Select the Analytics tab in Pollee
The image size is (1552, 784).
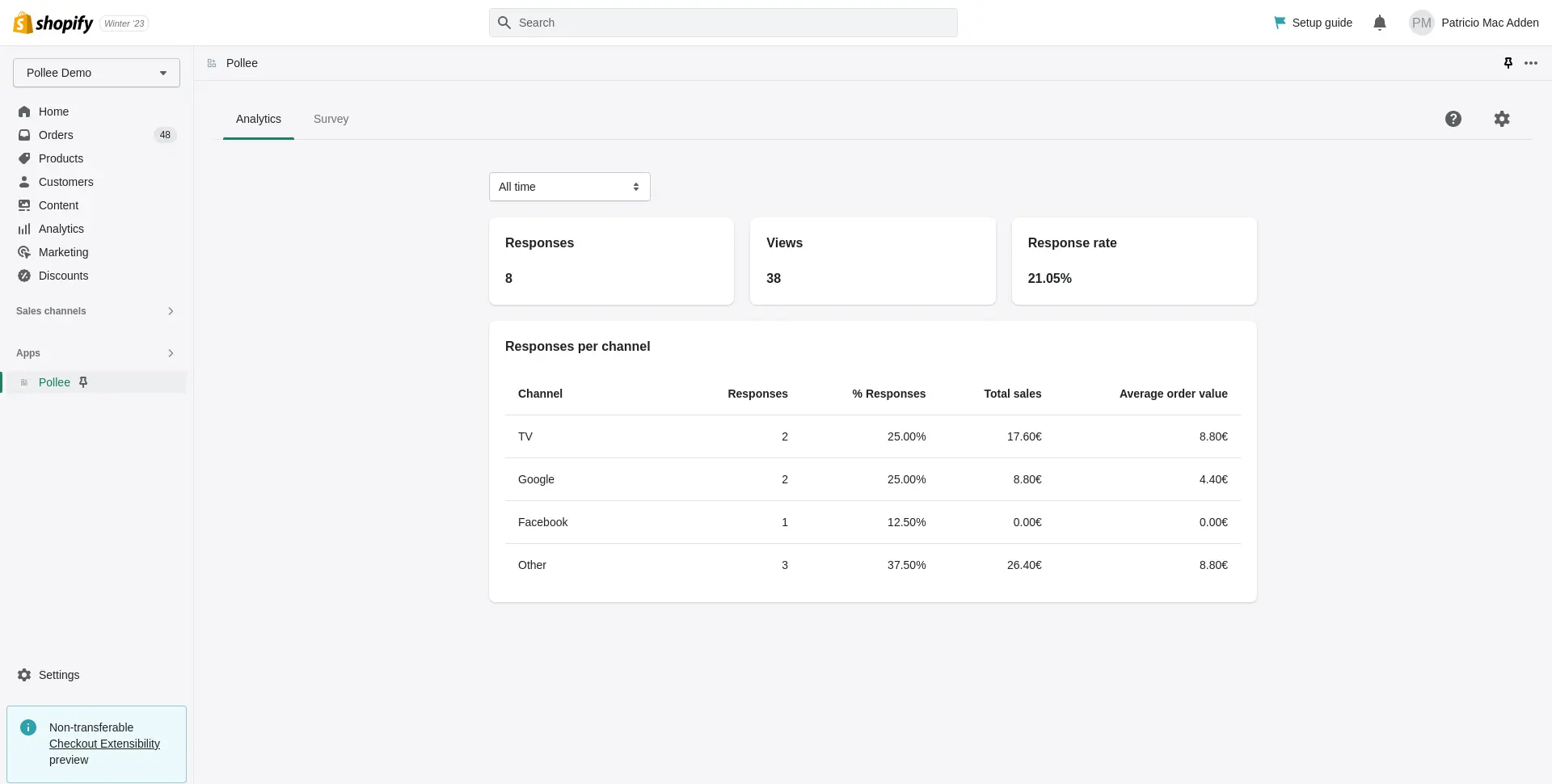click(258, 119)
